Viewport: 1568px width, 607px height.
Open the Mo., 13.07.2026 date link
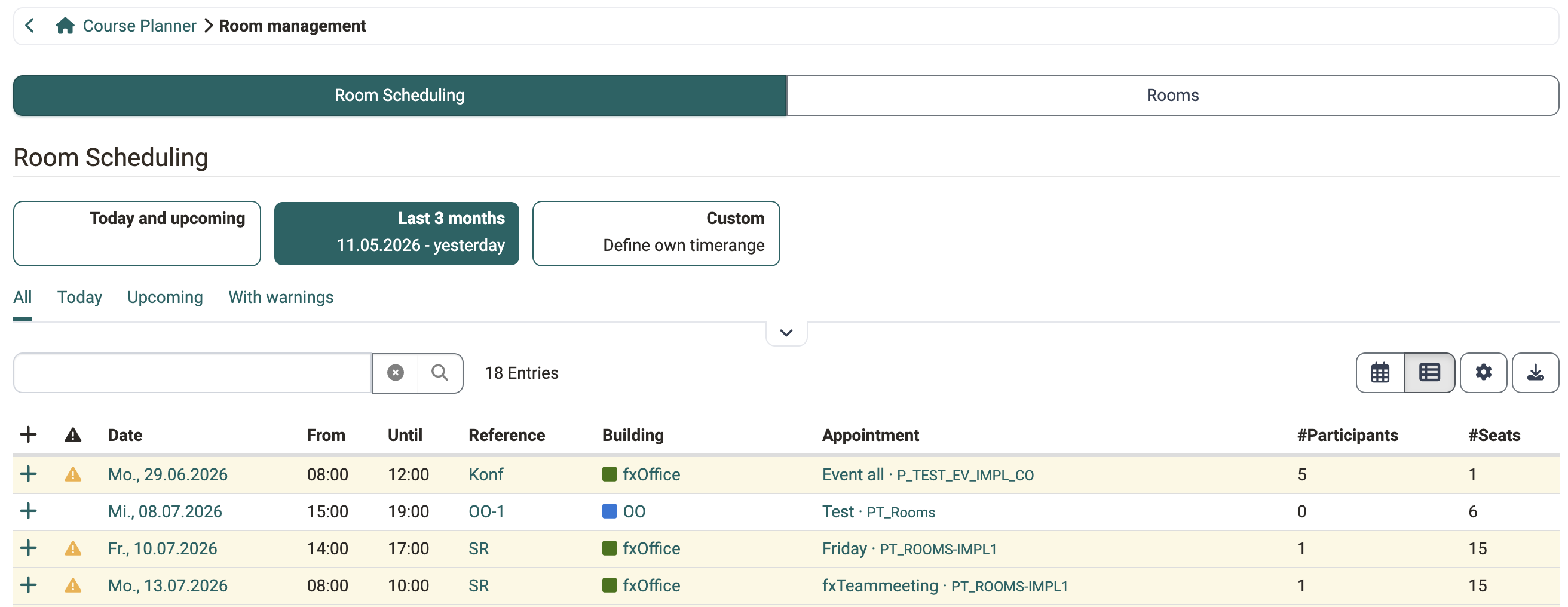click(167, 585)
